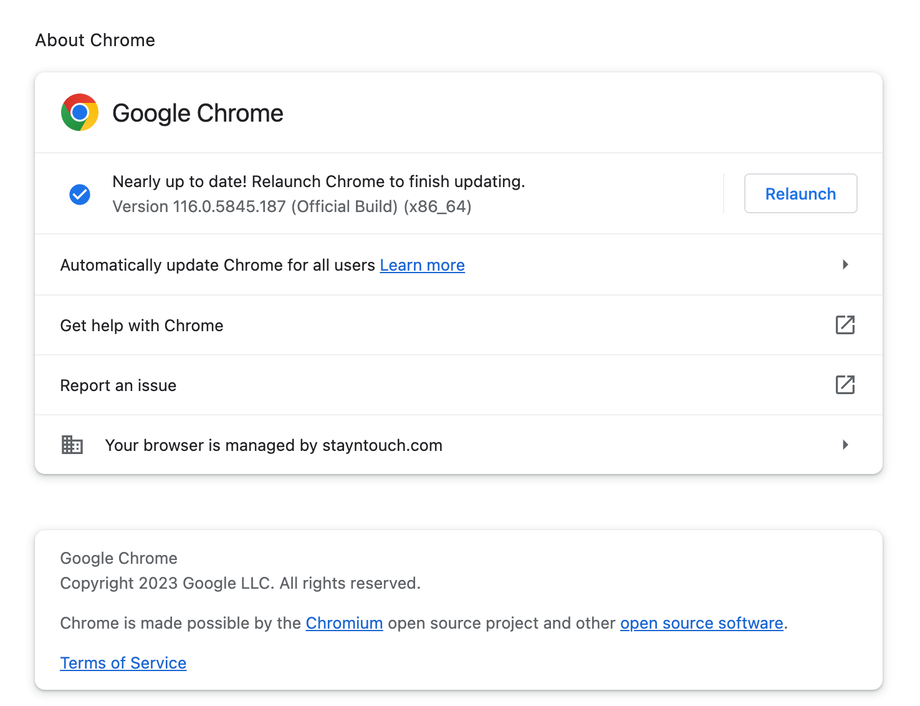Open the Chromium project link
Viewport: 920px width, 706px height.
344,623
